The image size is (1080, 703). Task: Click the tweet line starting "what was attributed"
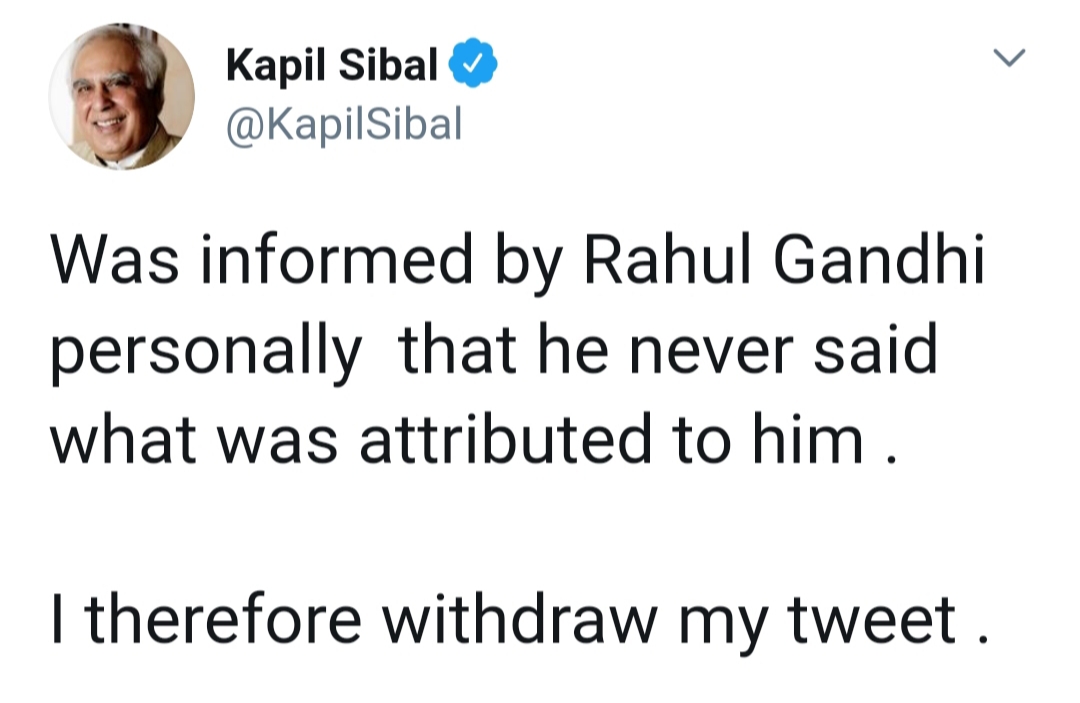pyautogui.click(x=468, y=441)
